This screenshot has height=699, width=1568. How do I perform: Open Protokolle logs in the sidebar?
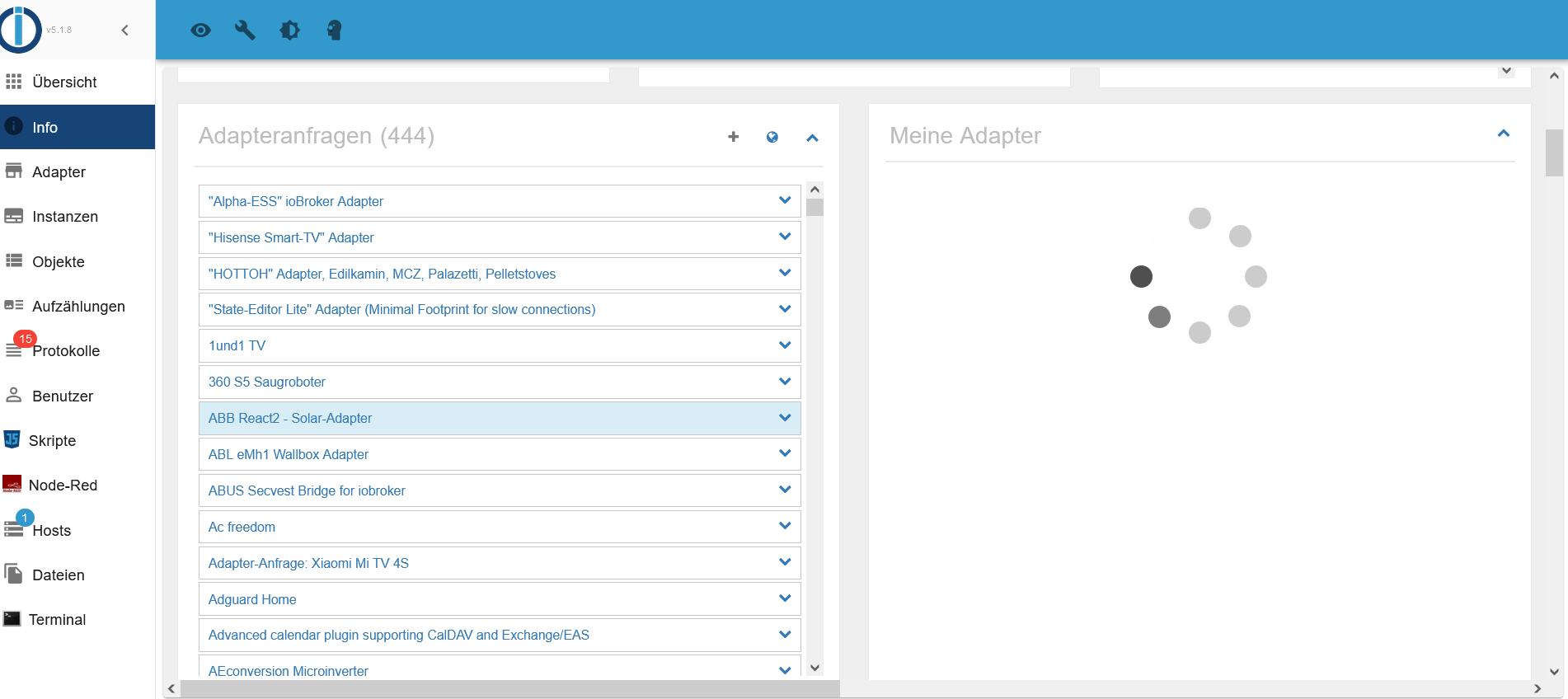(77, 351)
